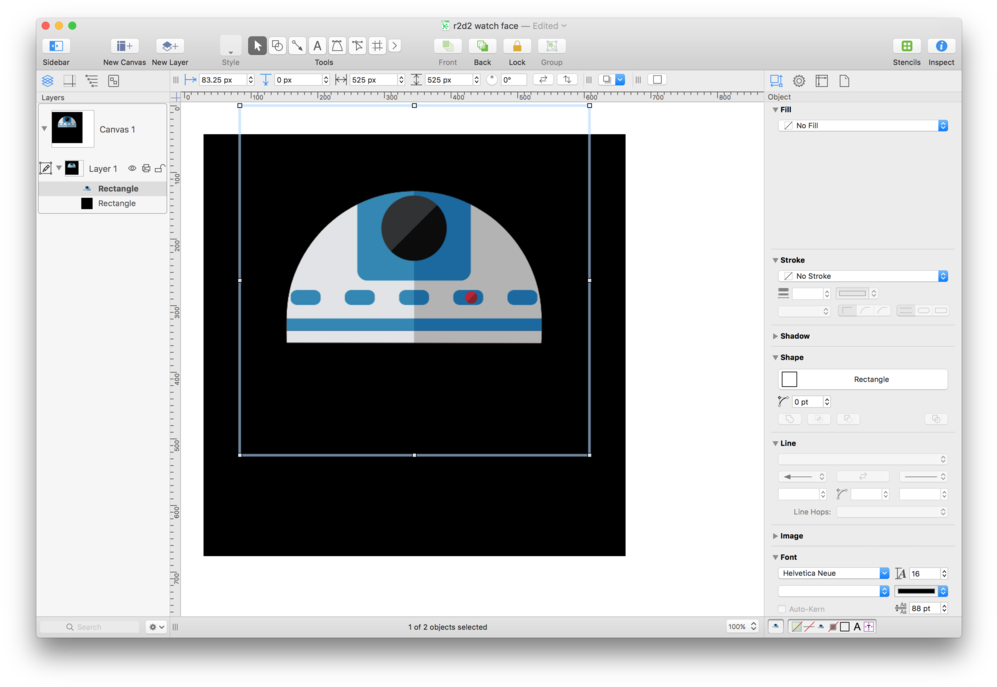Group selected objects
Screen dimensions: 997x687
[x=551, y=46]
